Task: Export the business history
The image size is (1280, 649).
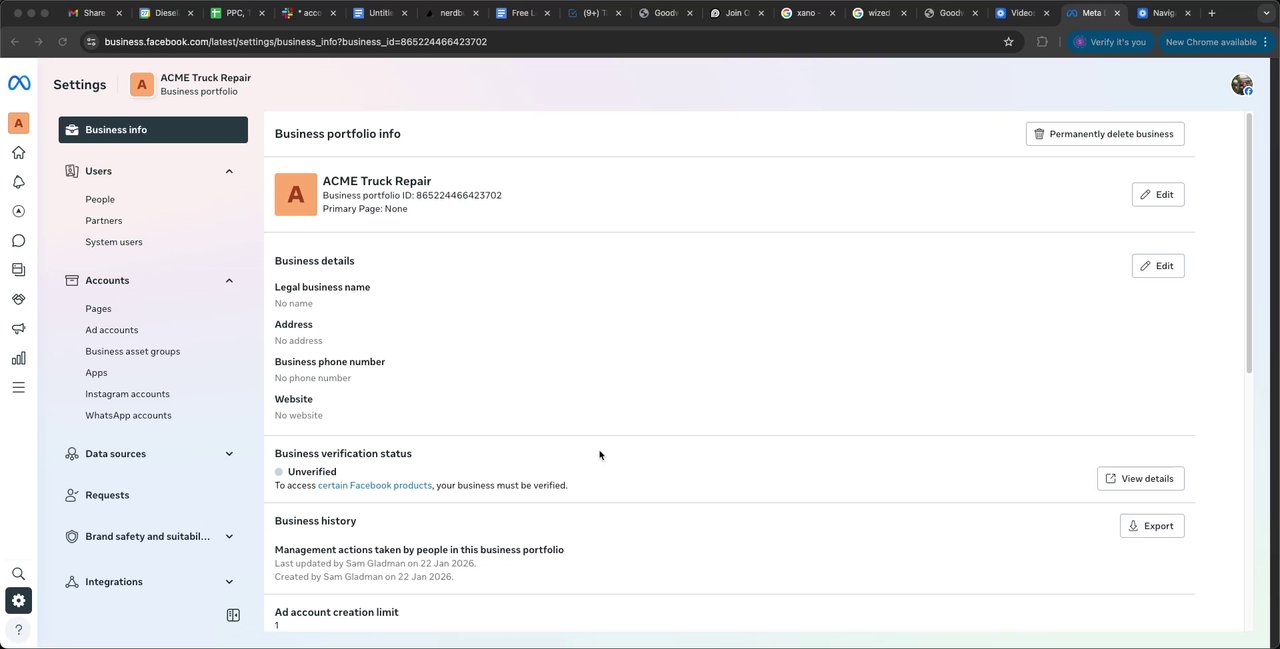Action: pos(1152,526)
